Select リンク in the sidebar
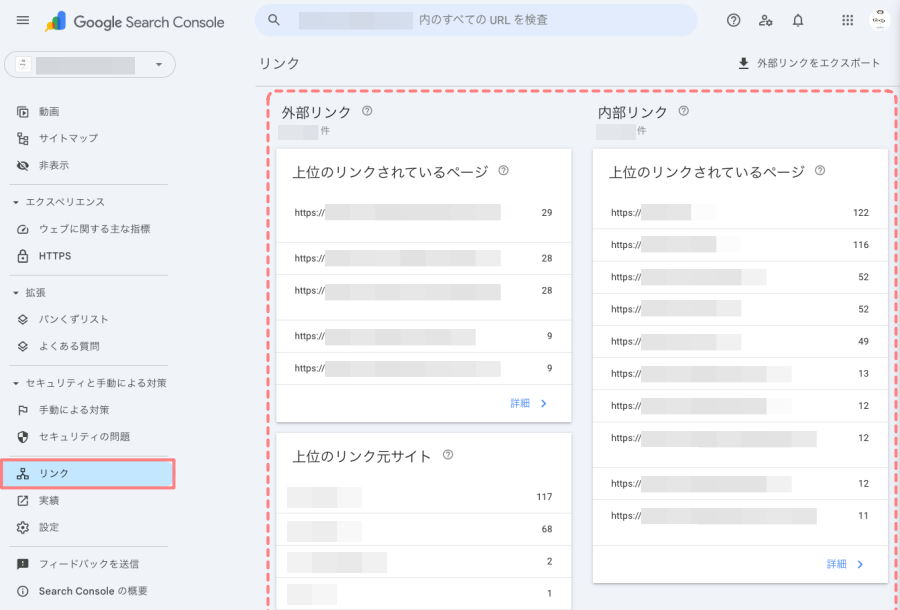900x610 pixels. click(x=88, y=474)
